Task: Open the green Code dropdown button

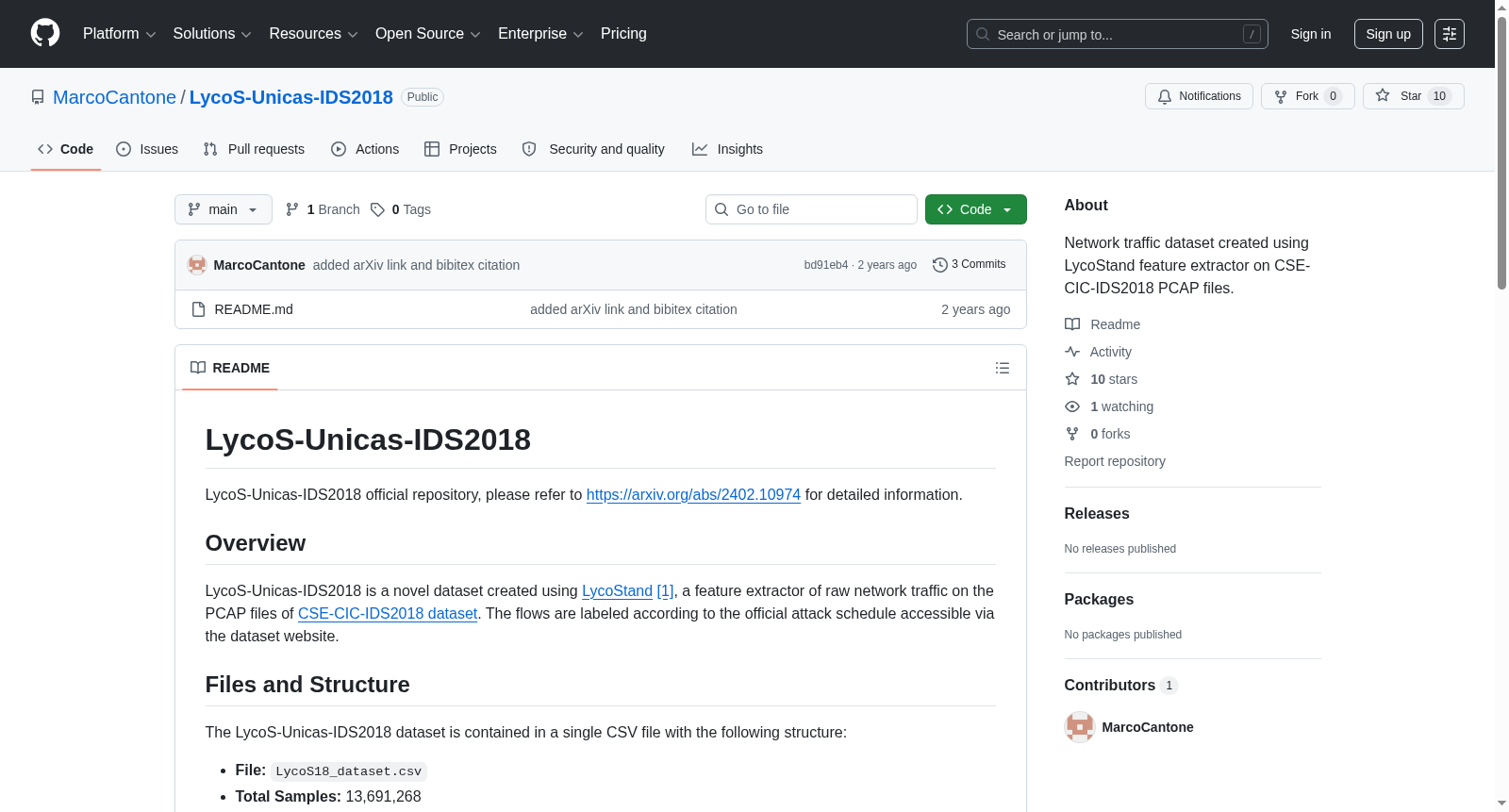Action: click(976, 209)
